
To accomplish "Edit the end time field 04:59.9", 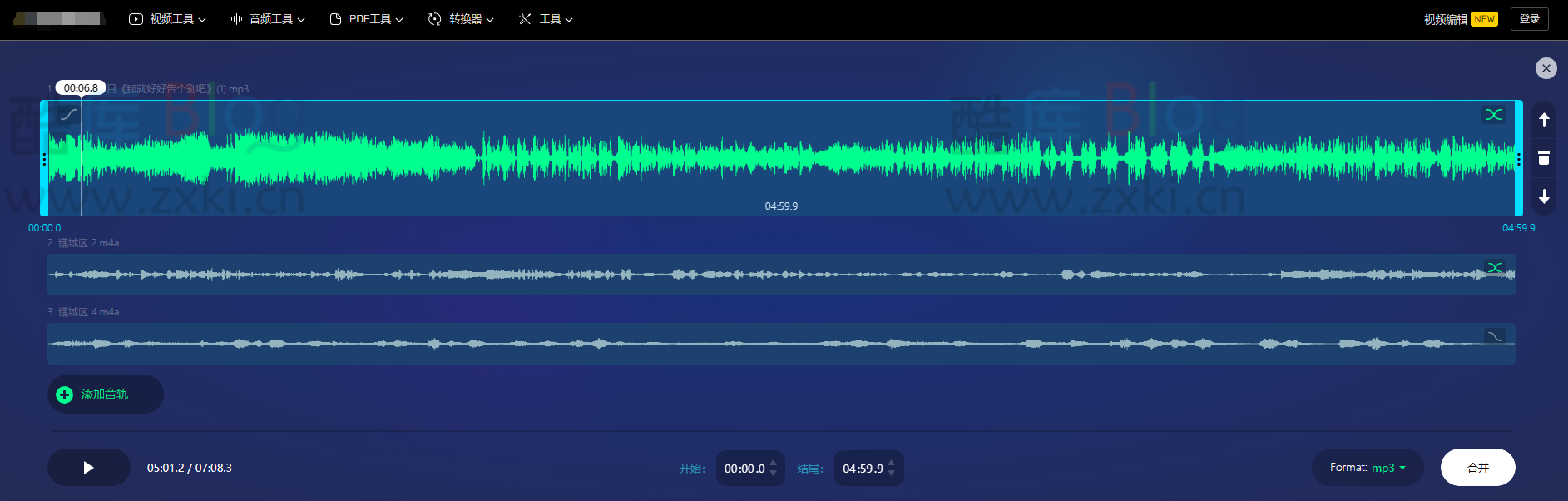I will pyautogui.click(x=863, y=469).
